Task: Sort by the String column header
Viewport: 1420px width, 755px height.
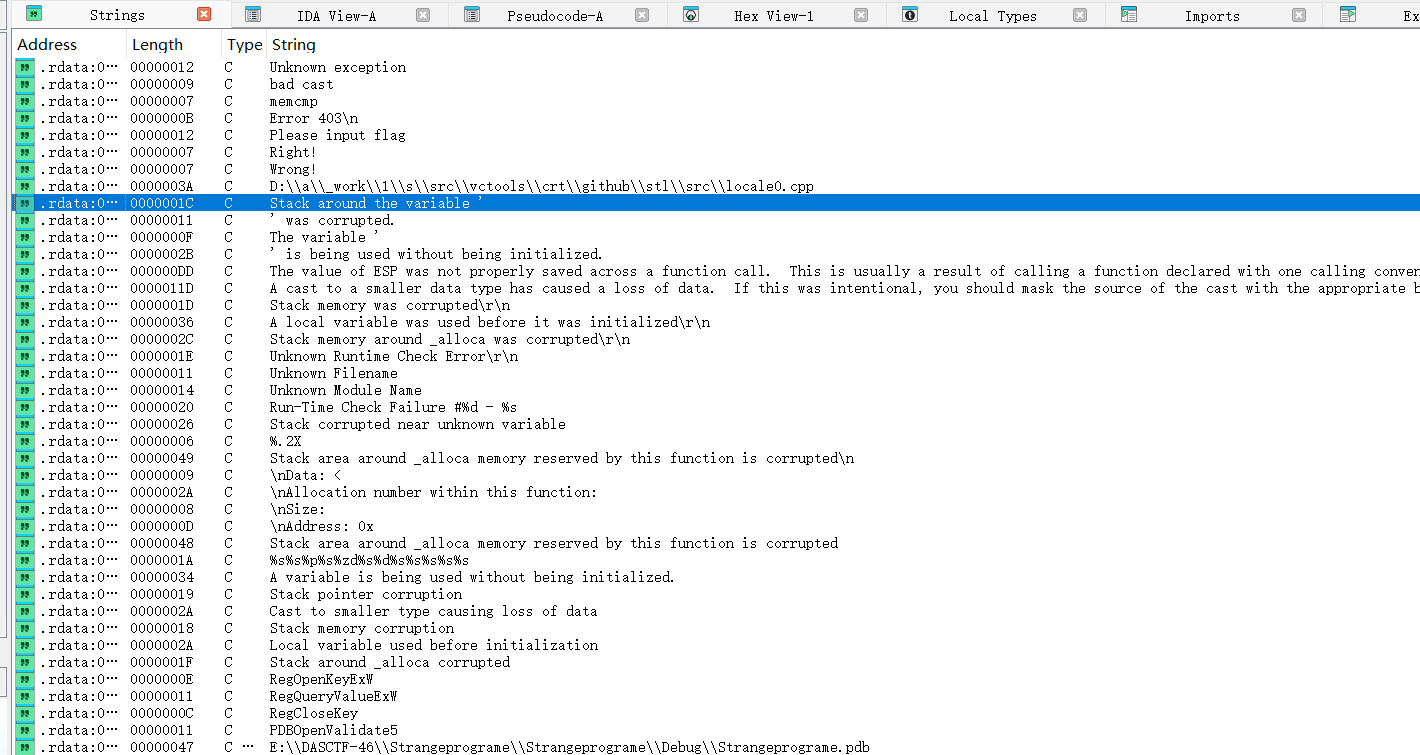Action: pyautogui.click(x=293, y=44)
